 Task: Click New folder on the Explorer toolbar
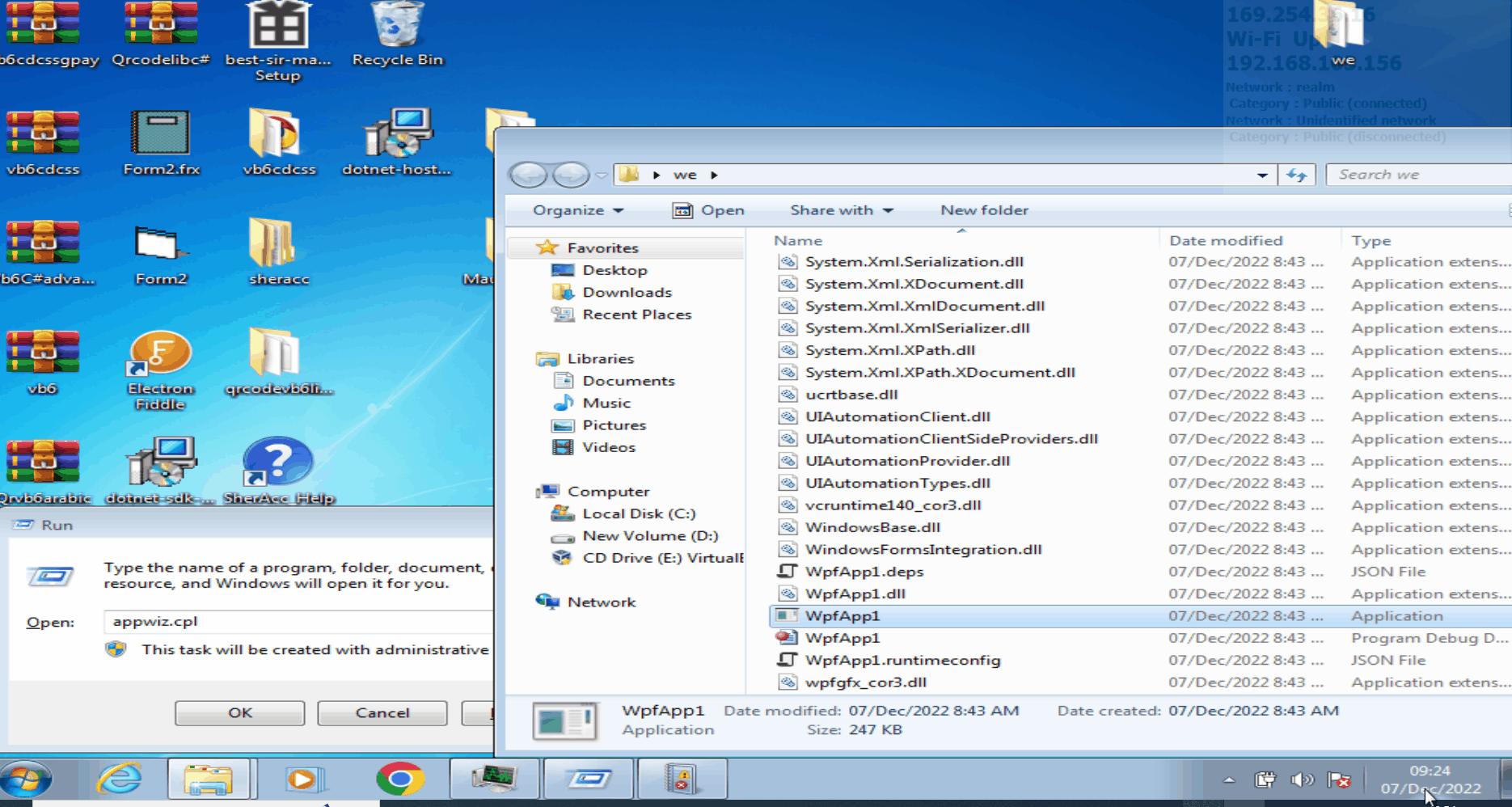(x=984, y=209)
